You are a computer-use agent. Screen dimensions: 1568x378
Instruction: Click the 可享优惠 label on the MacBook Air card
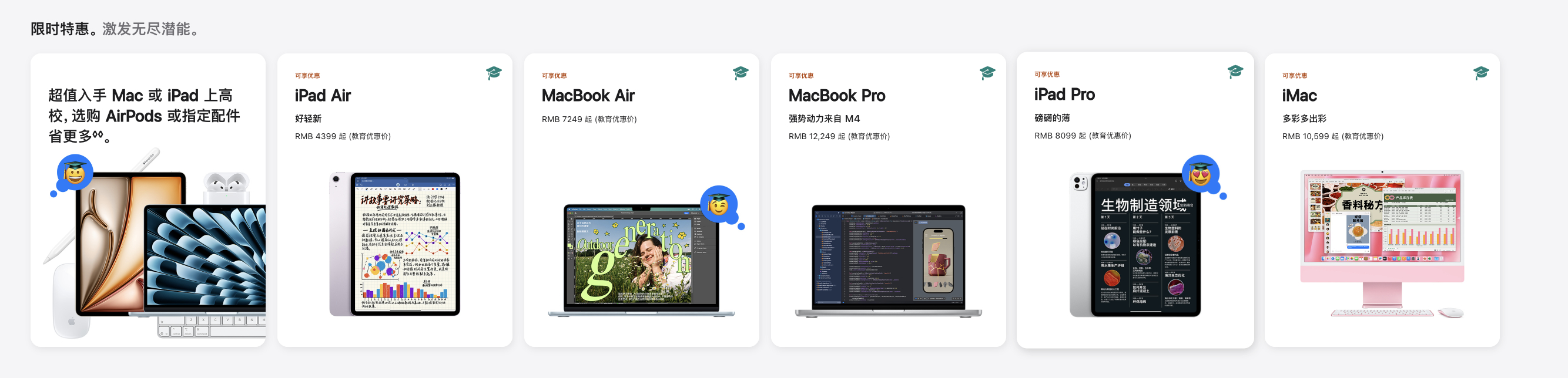tap(554, 75)
